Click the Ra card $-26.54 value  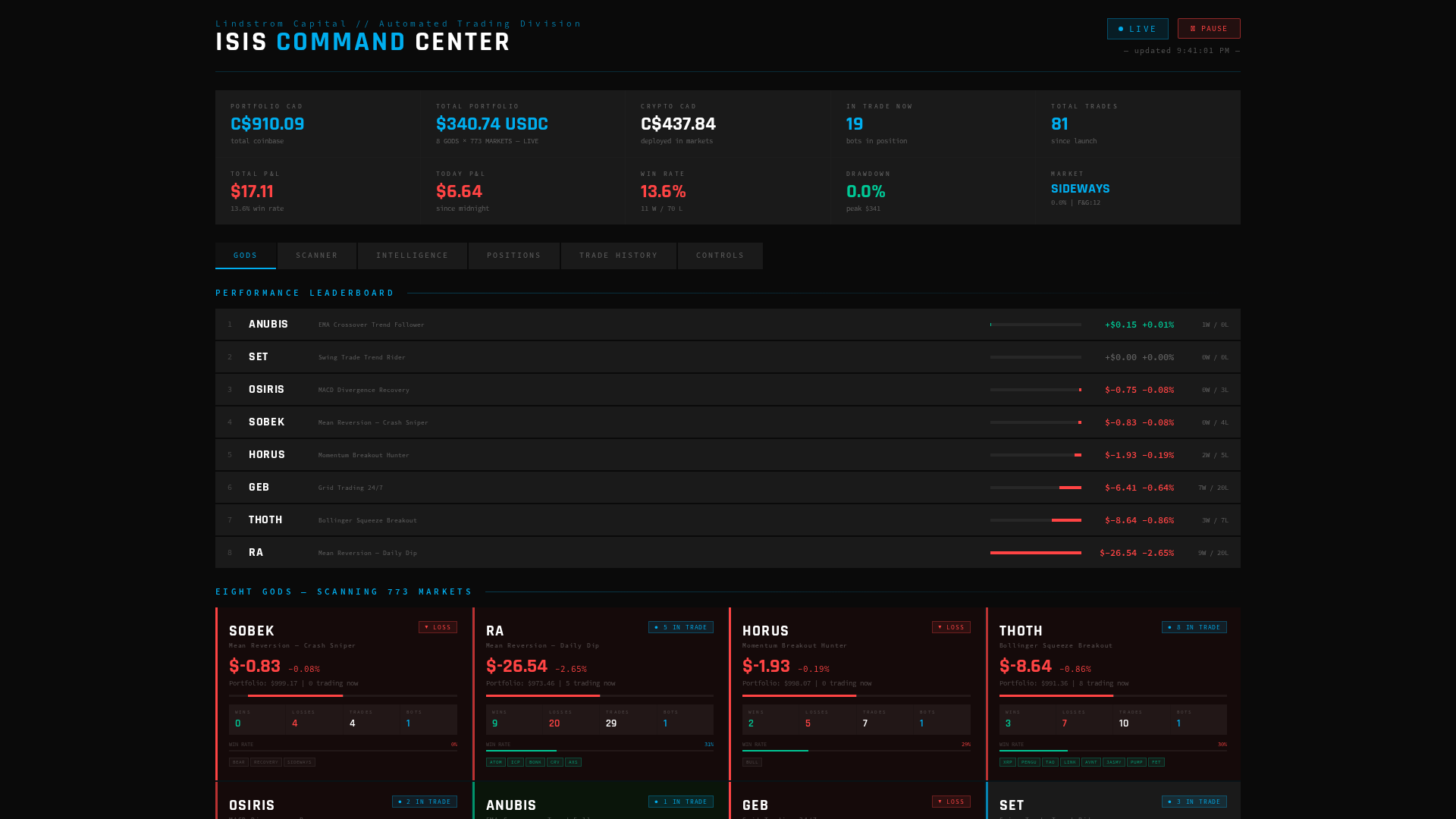point(516,667)
